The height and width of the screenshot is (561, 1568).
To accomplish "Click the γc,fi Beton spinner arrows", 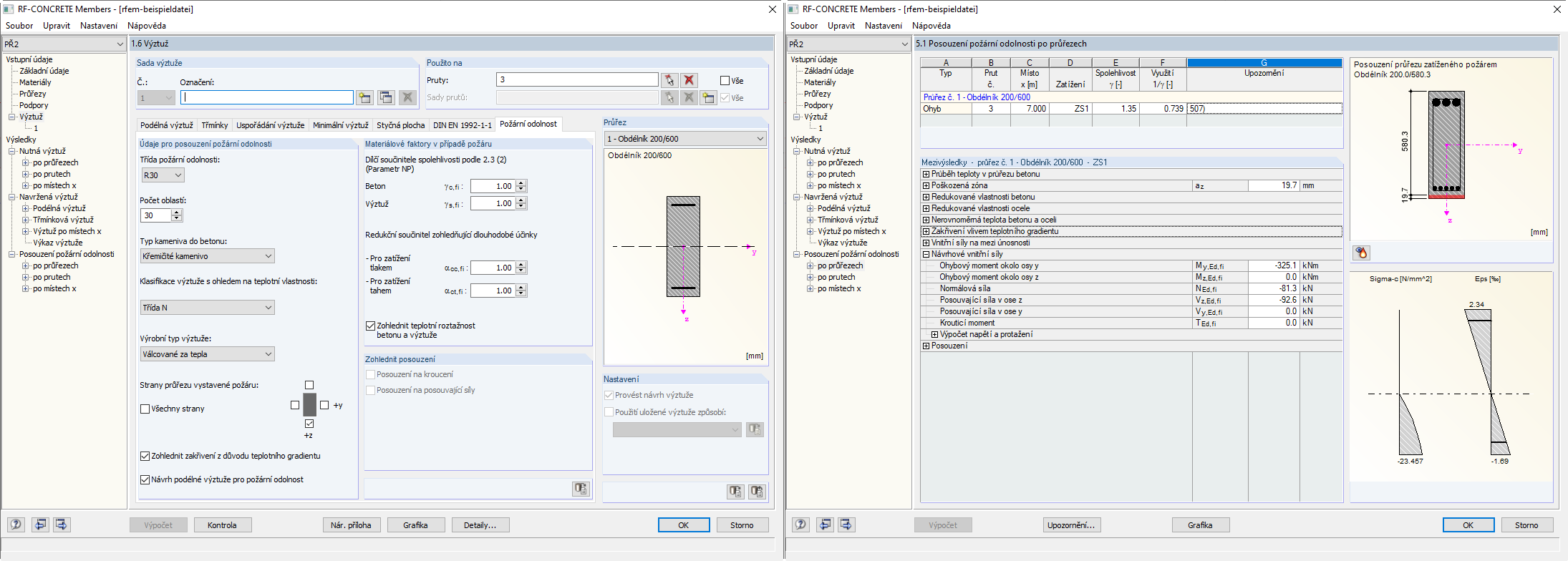I will coord(521,186).
